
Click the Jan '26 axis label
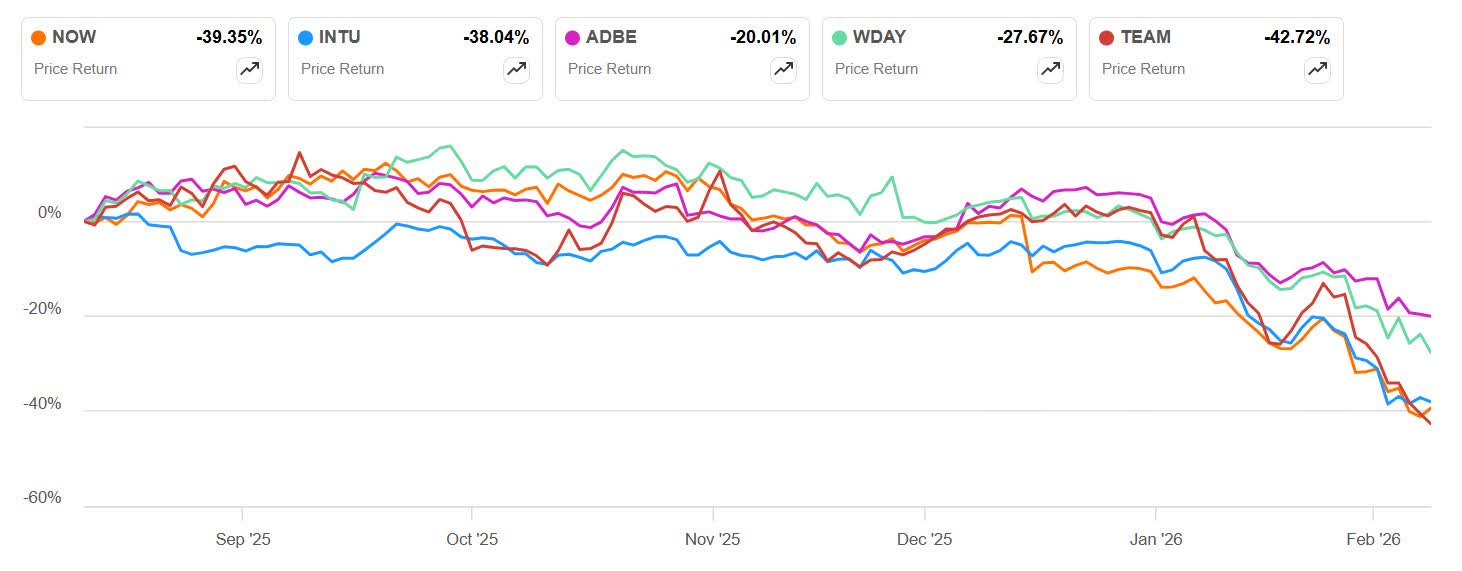(x=1156, y=539)
